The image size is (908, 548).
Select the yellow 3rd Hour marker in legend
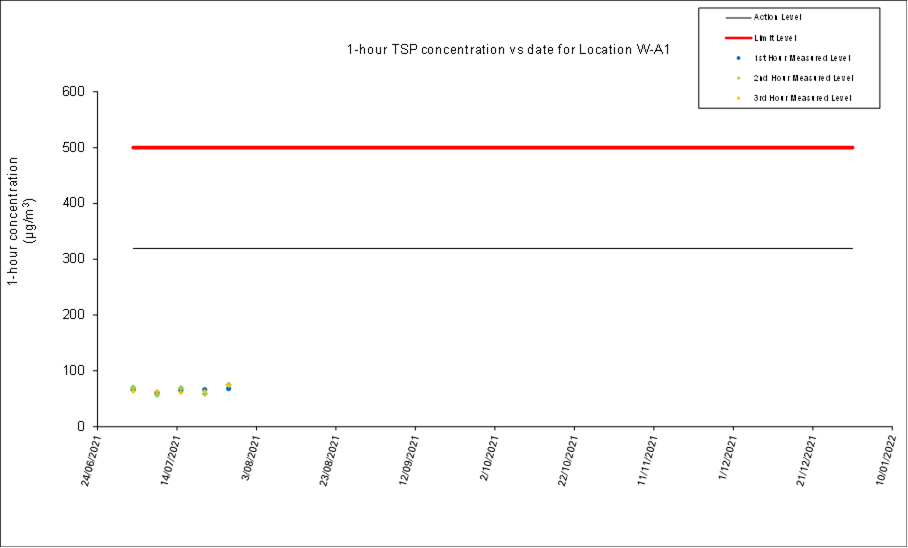point(737,97)
